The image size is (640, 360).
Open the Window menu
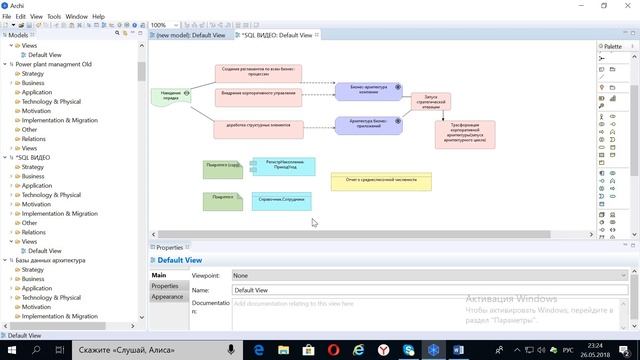pos(76,17)
